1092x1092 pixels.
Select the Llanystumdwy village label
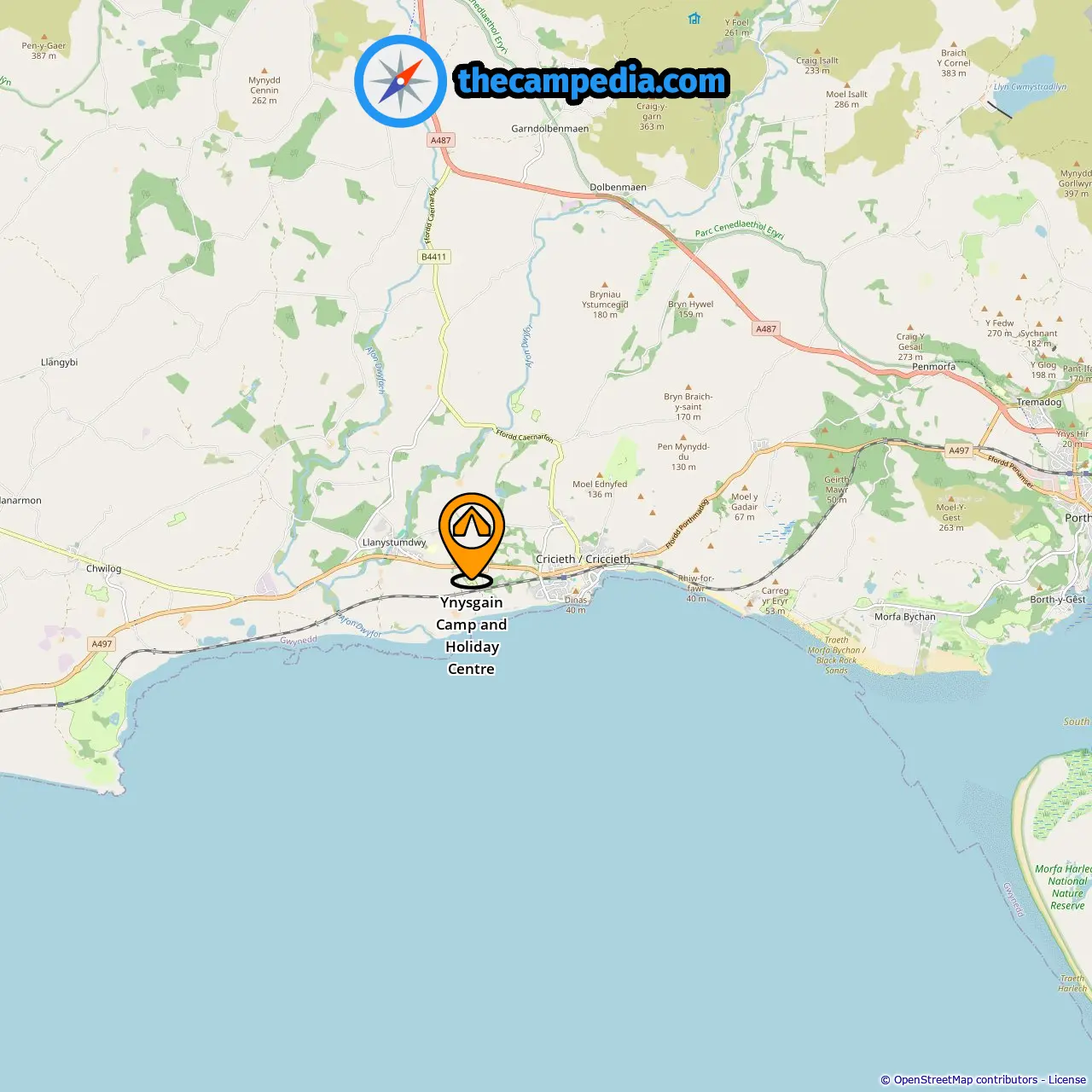tap(394, 542)
